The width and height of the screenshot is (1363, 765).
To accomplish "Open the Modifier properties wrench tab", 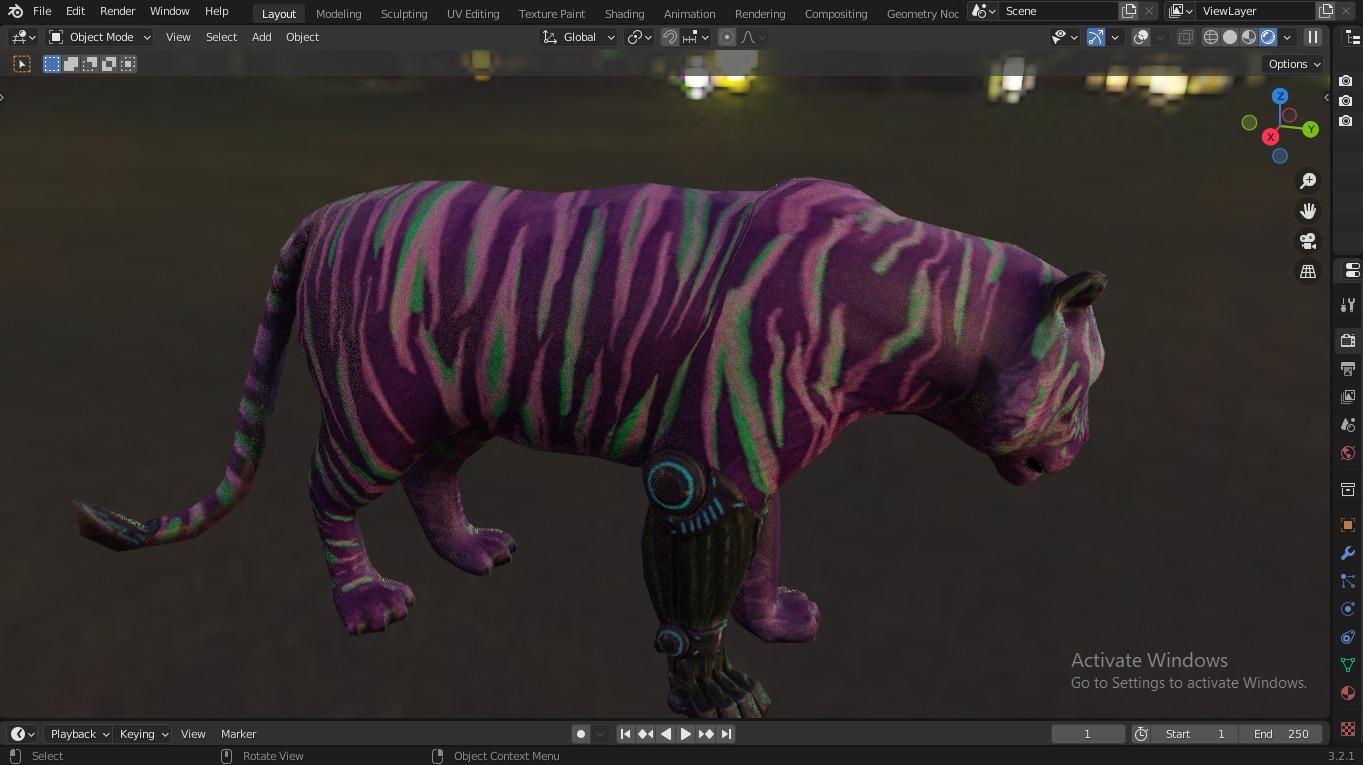I will pyautogui.click(x=1348, y=553).
